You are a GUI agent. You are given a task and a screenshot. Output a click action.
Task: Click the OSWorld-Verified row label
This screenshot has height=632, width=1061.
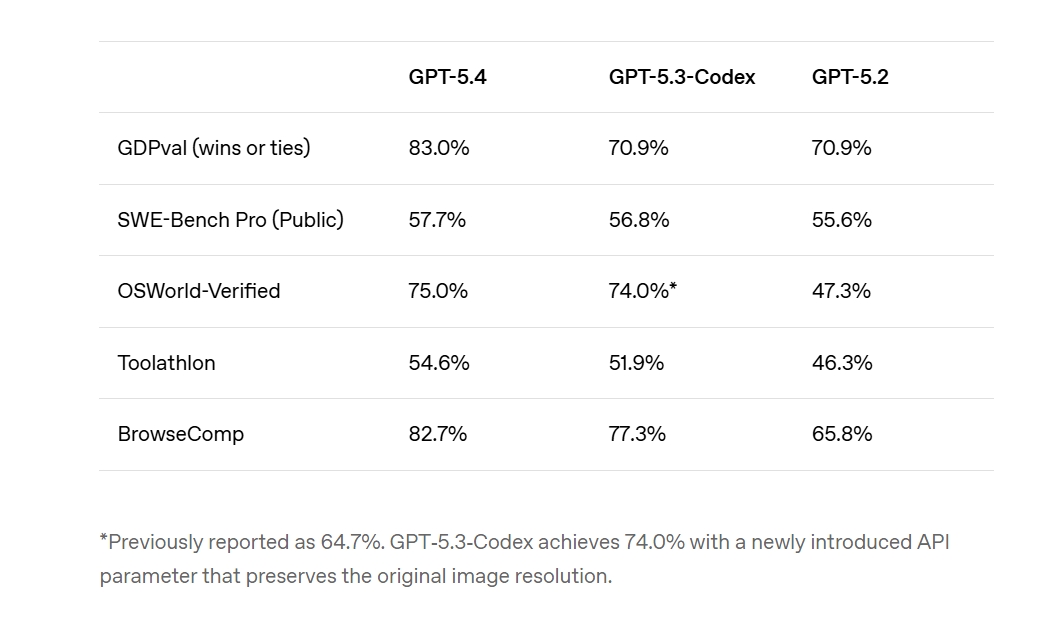[199, 291]
